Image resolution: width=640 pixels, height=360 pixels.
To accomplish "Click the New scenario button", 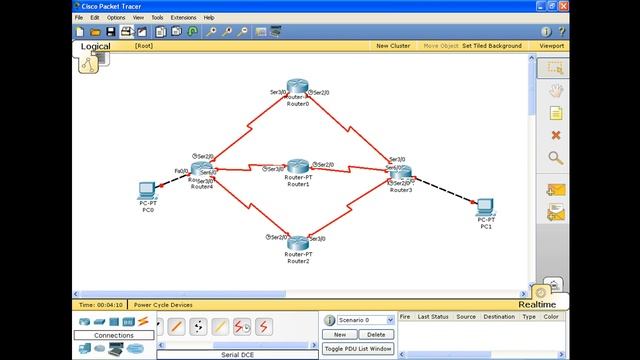I will pyautogui.click(x=340, y=335).
